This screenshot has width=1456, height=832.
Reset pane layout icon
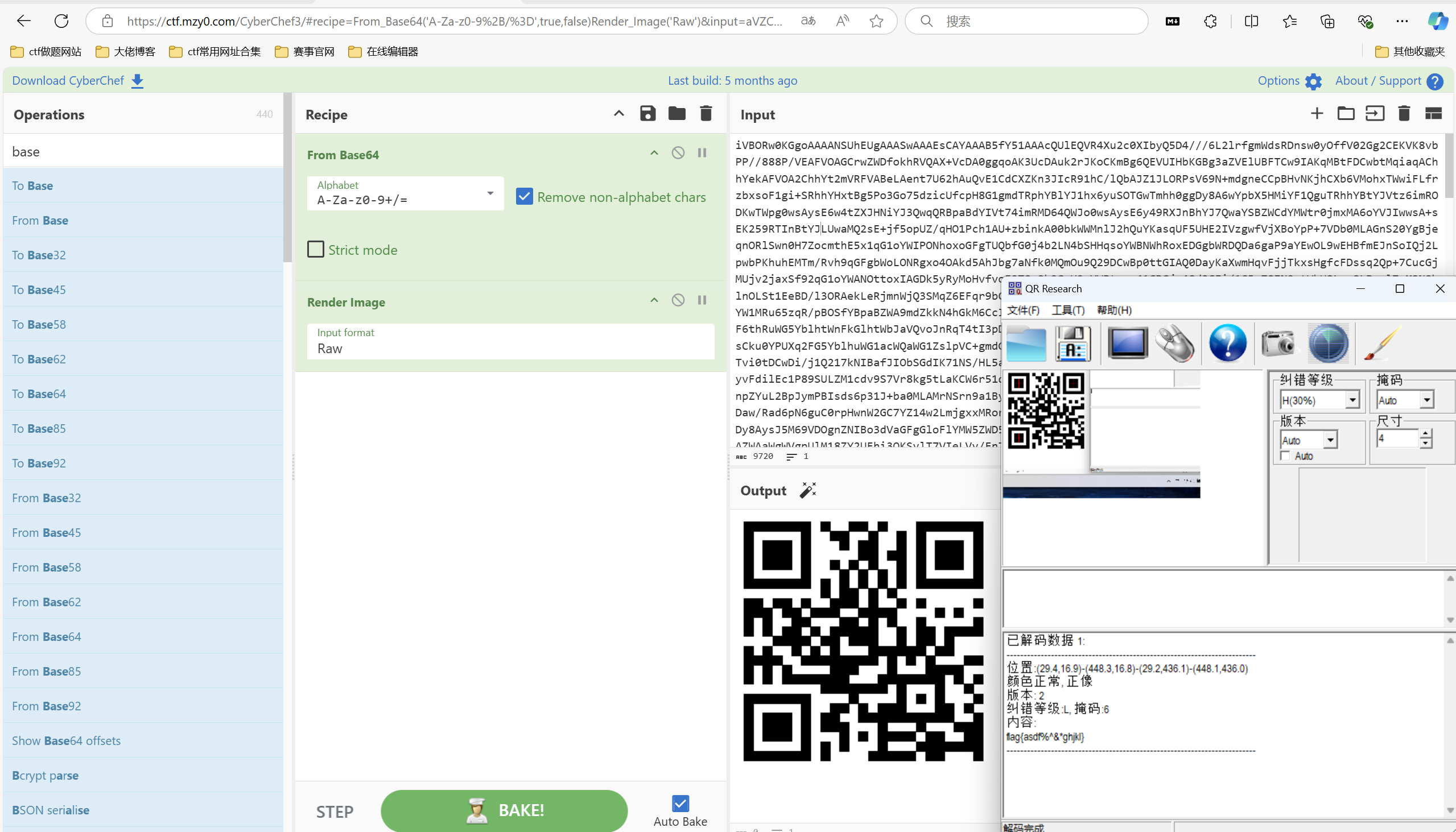[x=1433, y=114]
